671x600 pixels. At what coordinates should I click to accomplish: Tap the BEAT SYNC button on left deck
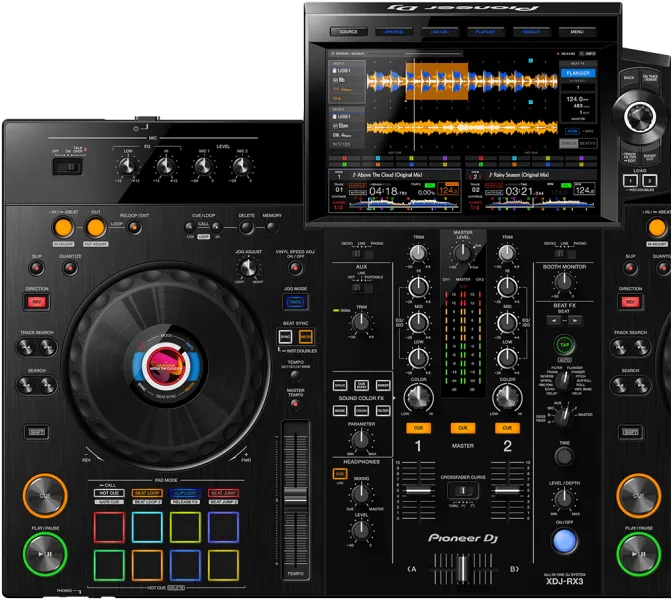pos(285,337)
